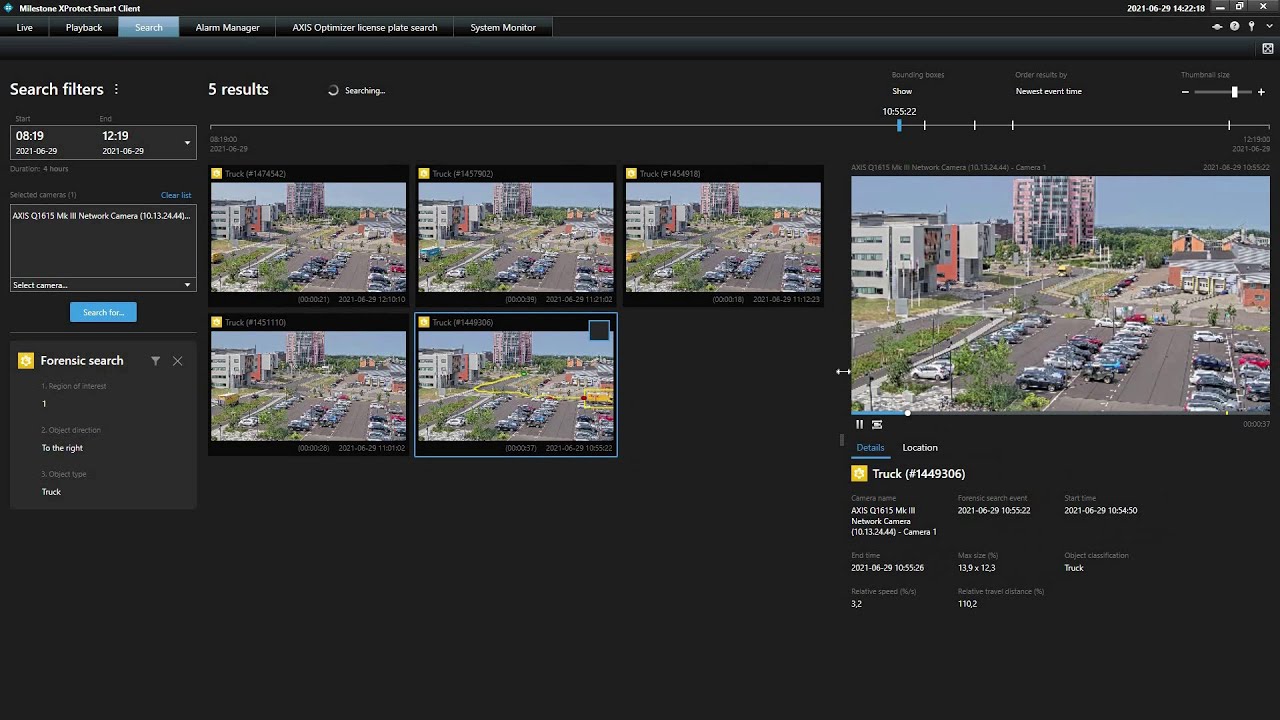Open the Live tab
1280x720 pixels.
coord(24,27)
